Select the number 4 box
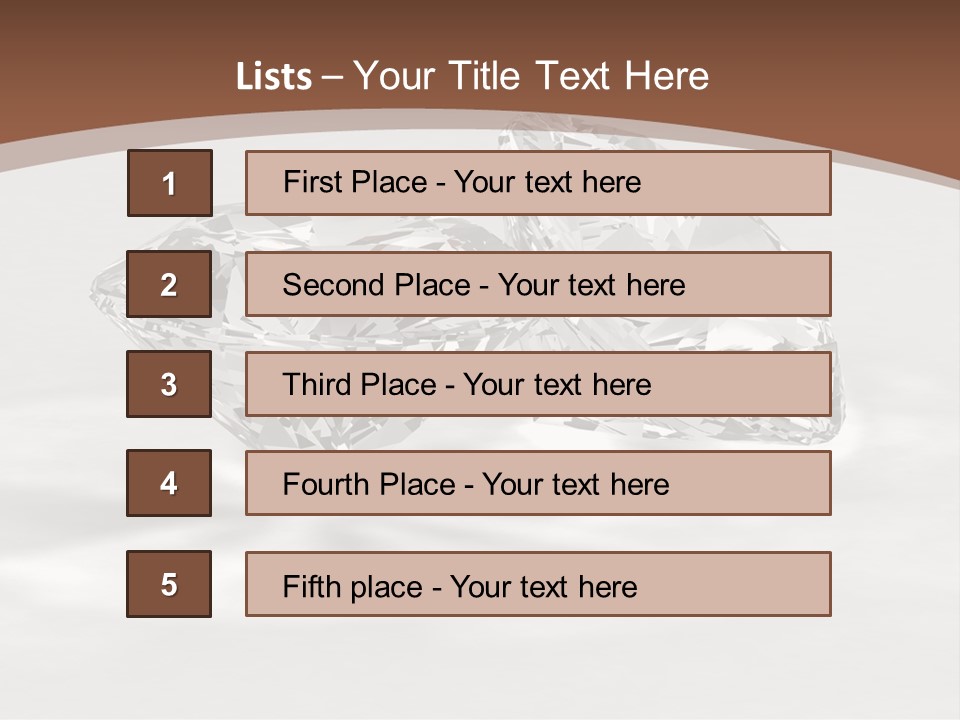Image resolution: width=960 pixels, height=720 pixels. [169, 483]
